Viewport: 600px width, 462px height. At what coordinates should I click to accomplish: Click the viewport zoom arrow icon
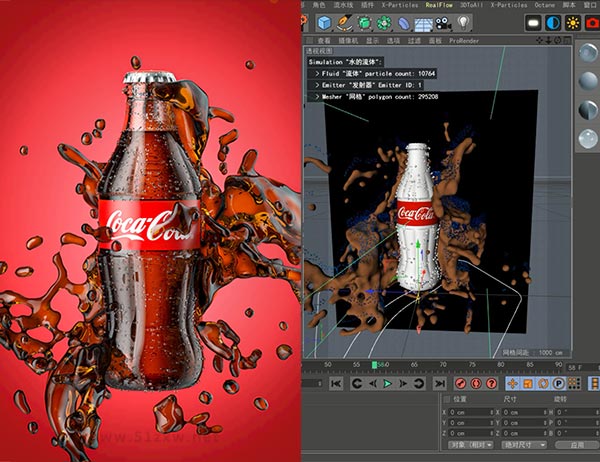coord(548,40)
